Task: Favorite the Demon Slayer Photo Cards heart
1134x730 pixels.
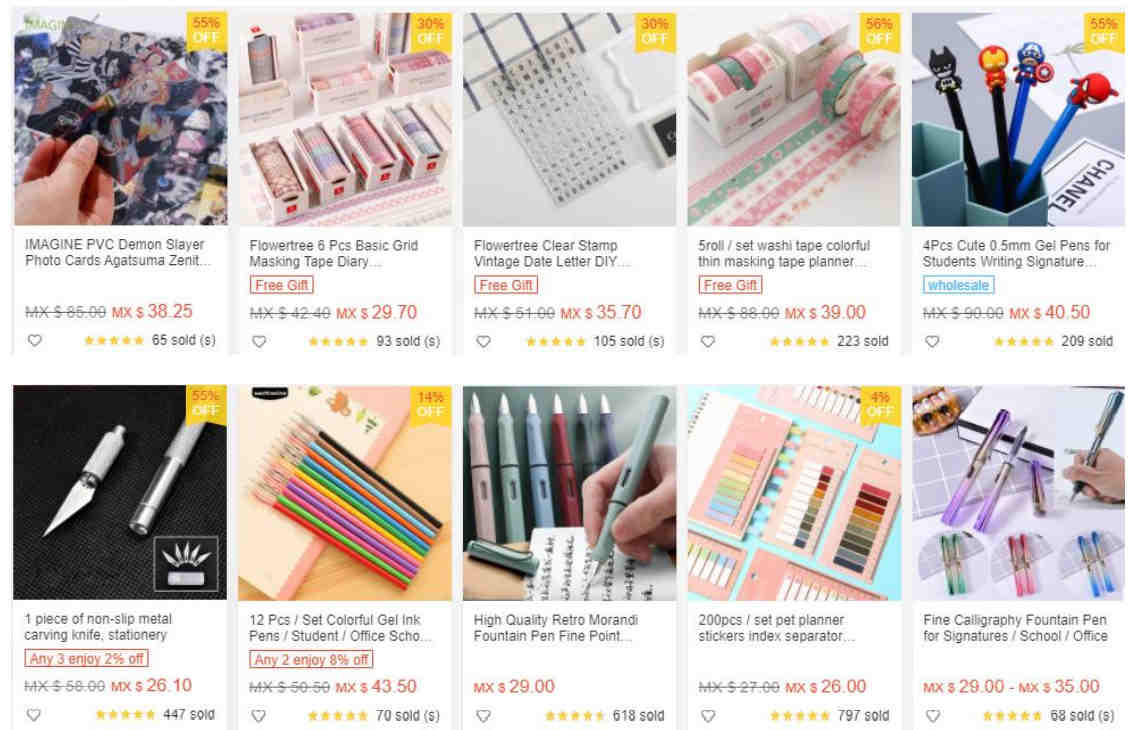Action: (35, 340)
